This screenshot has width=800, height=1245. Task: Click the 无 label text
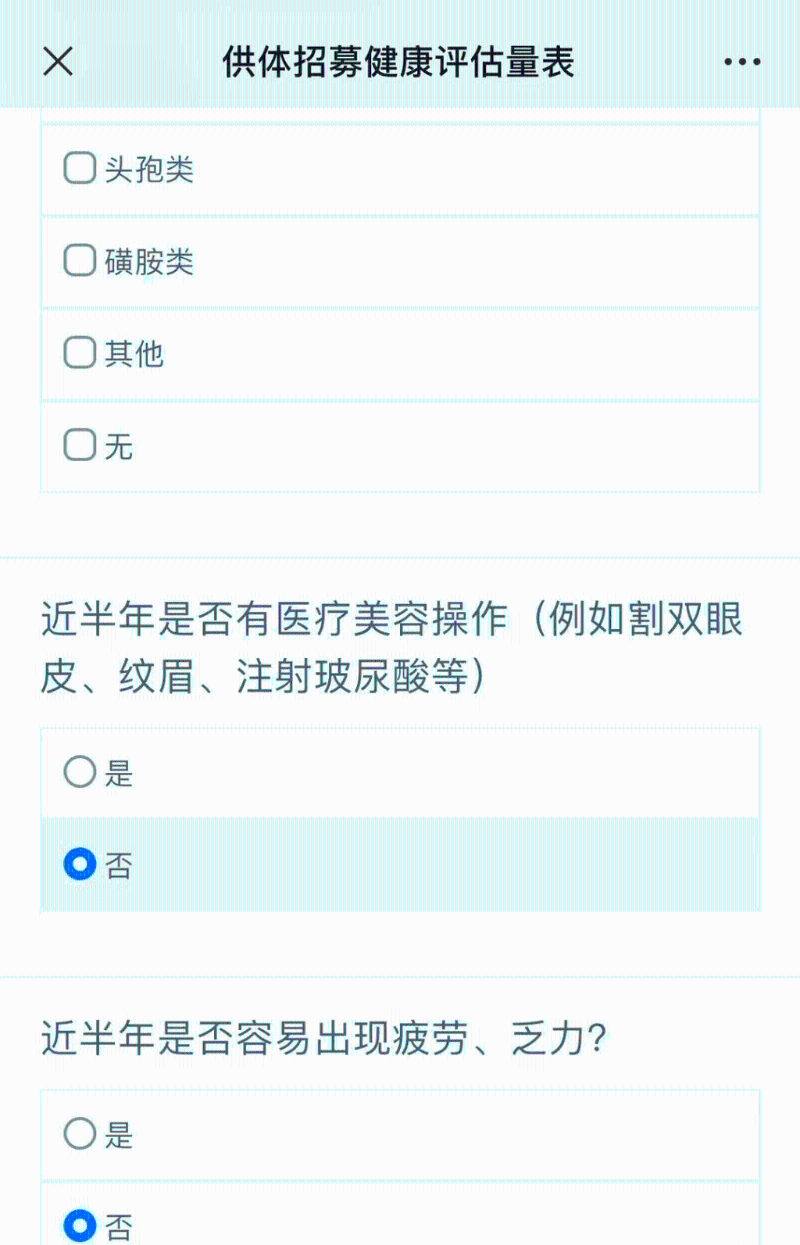tap(119, 447)
